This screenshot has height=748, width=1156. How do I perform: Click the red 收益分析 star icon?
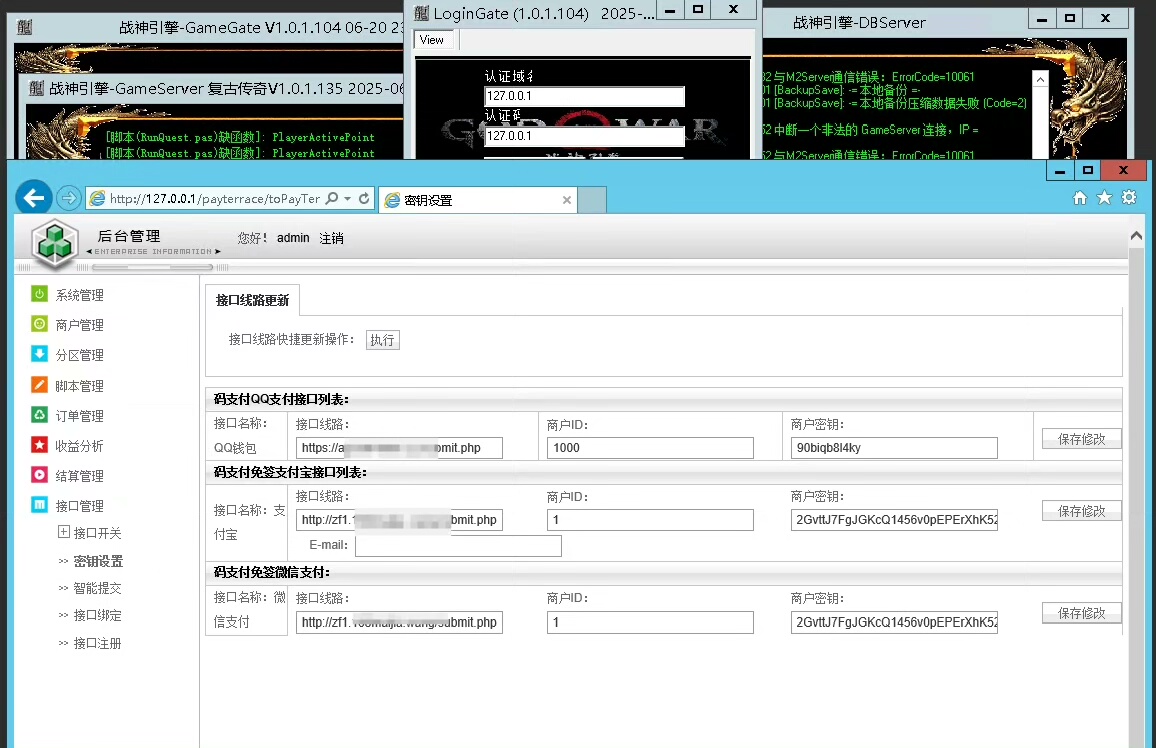[x=39, y=445]
